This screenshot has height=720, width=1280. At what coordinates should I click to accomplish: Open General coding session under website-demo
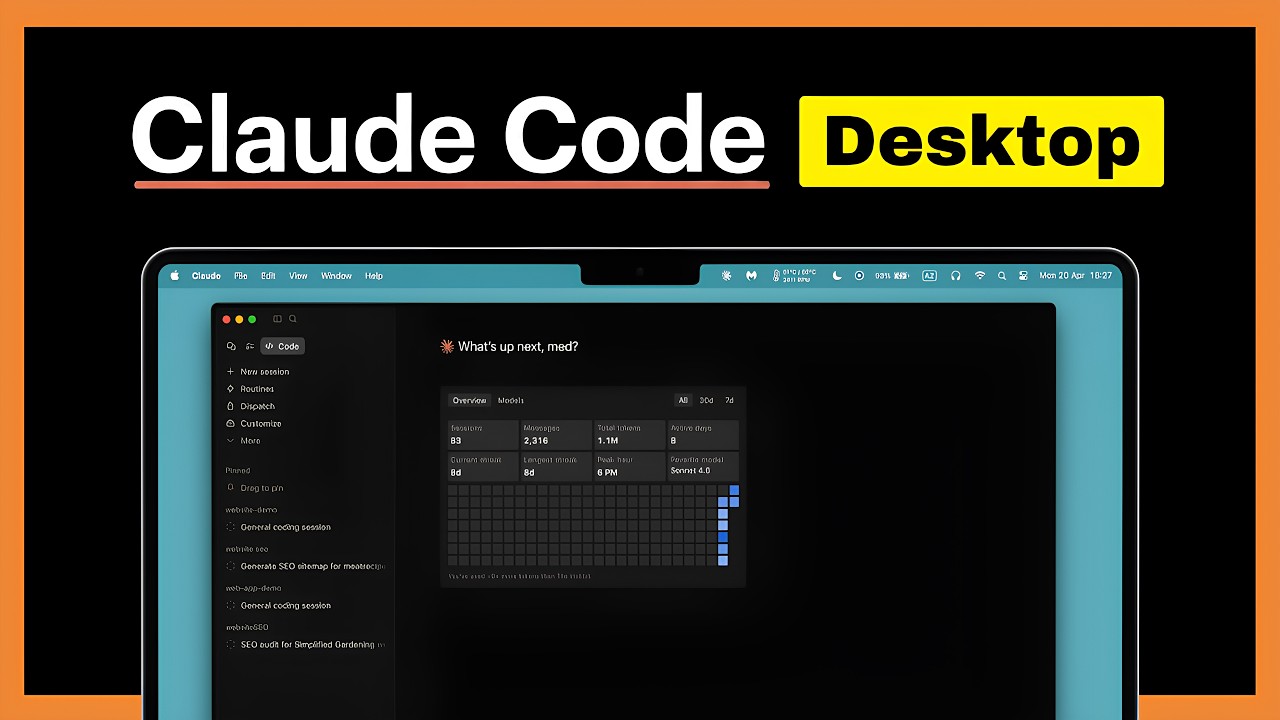(x=279, y=527)
